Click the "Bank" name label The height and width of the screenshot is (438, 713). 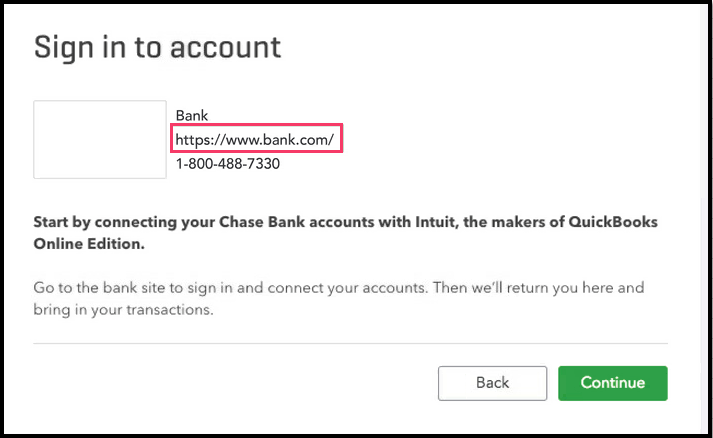[x=192, y=116]
